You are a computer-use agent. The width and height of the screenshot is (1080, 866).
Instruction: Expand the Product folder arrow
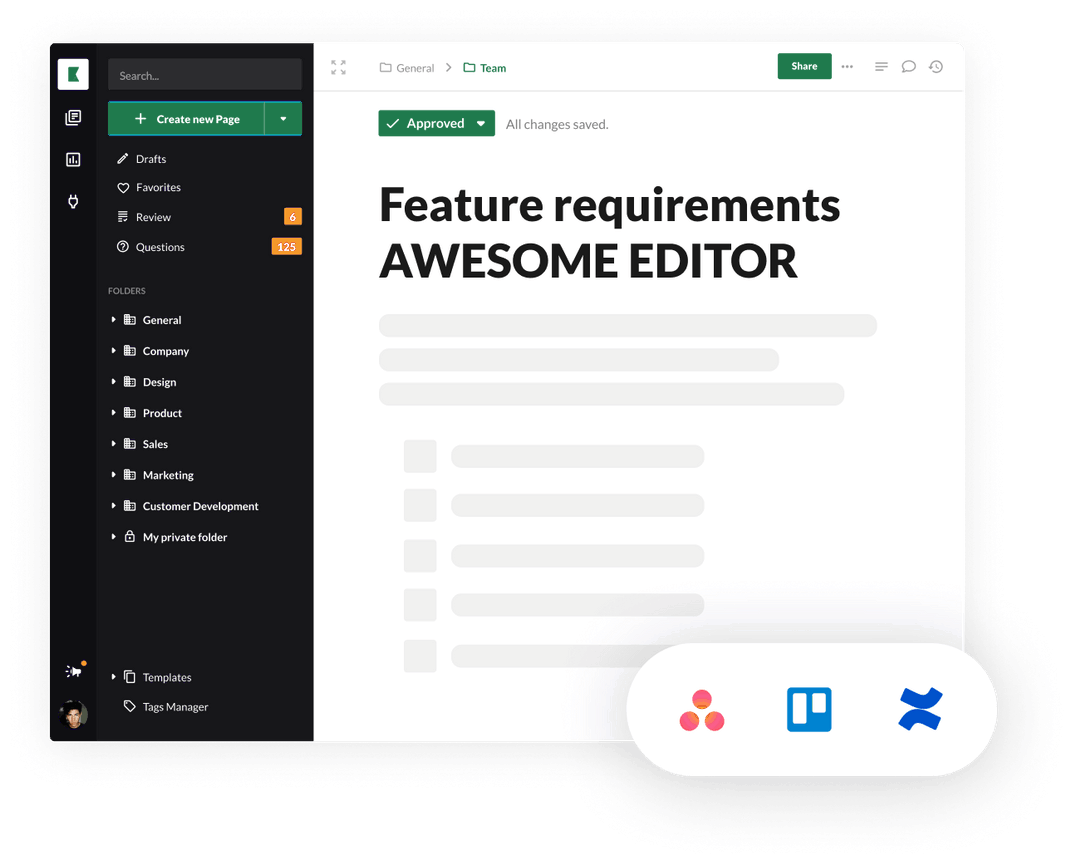point(114,413)
